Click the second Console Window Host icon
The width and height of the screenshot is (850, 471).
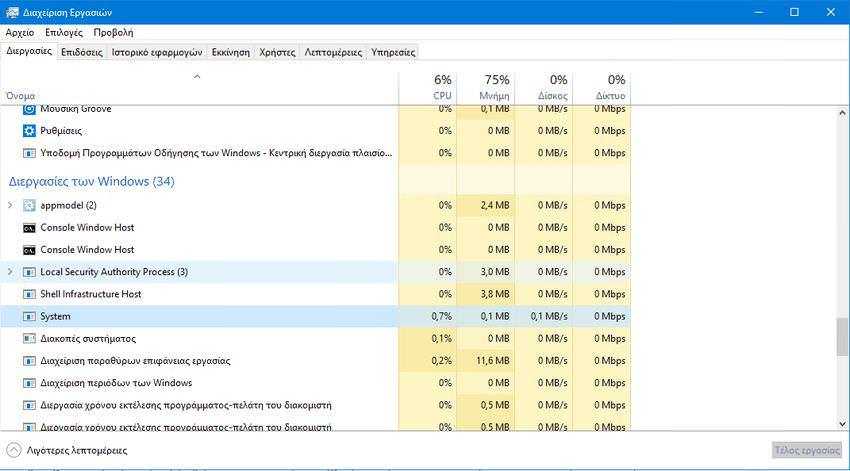[29, 250]
